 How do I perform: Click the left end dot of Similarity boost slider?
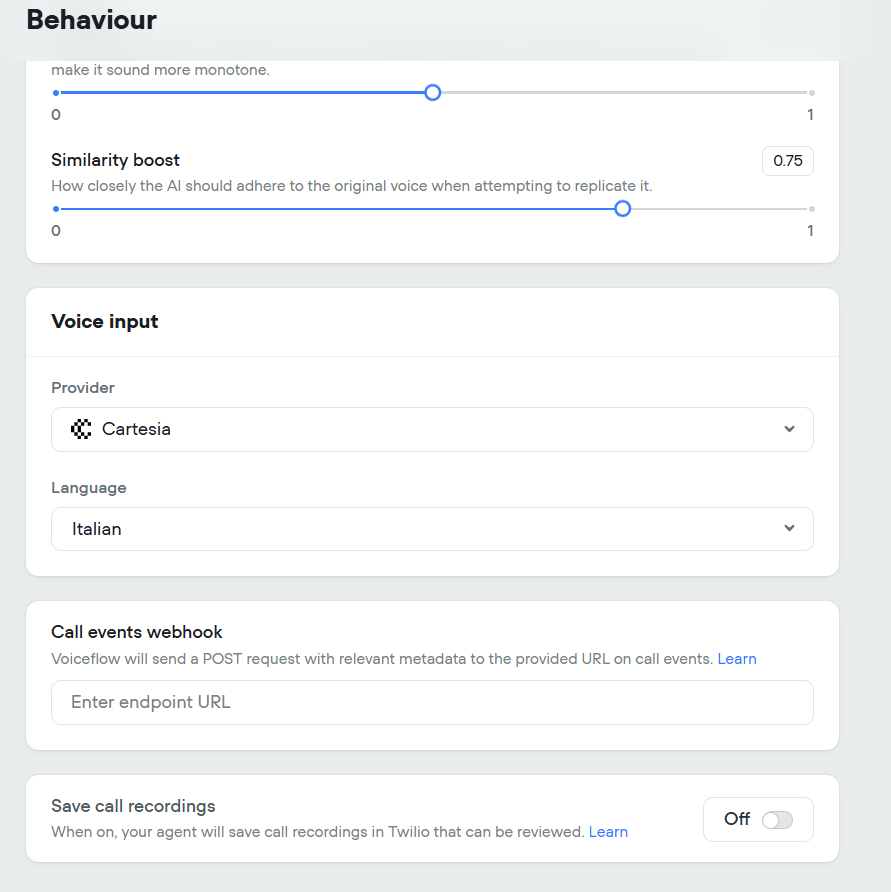click(x=56, y=209)
